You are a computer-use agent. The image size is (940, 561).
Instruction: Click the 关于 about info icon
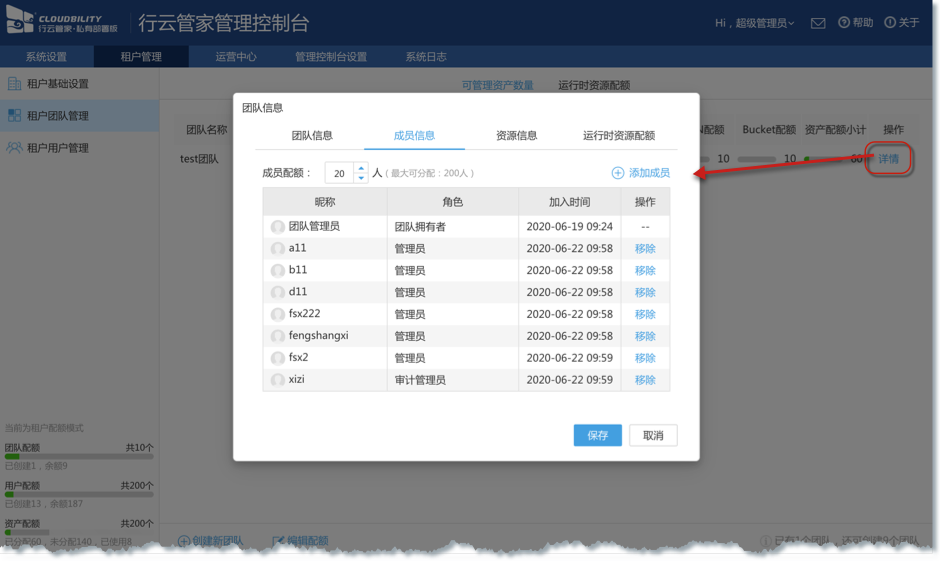pos(890,23)
